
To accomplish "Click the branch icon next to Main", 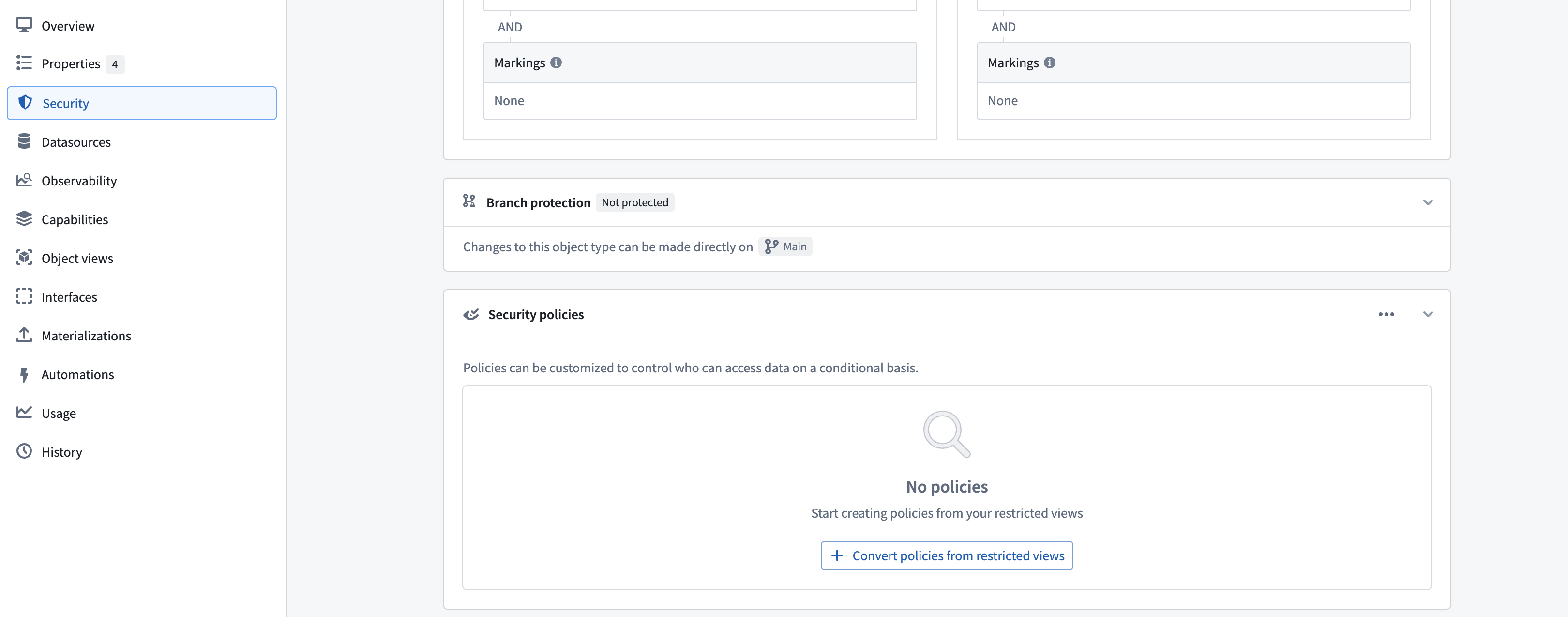I will [772, 246].
